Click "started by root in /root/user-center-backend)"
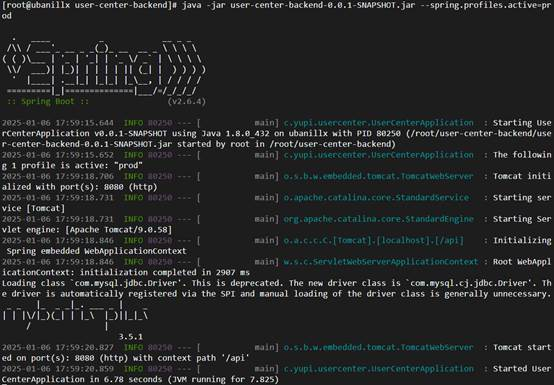Viewport: 554px width, 385px height. point(287,144)
